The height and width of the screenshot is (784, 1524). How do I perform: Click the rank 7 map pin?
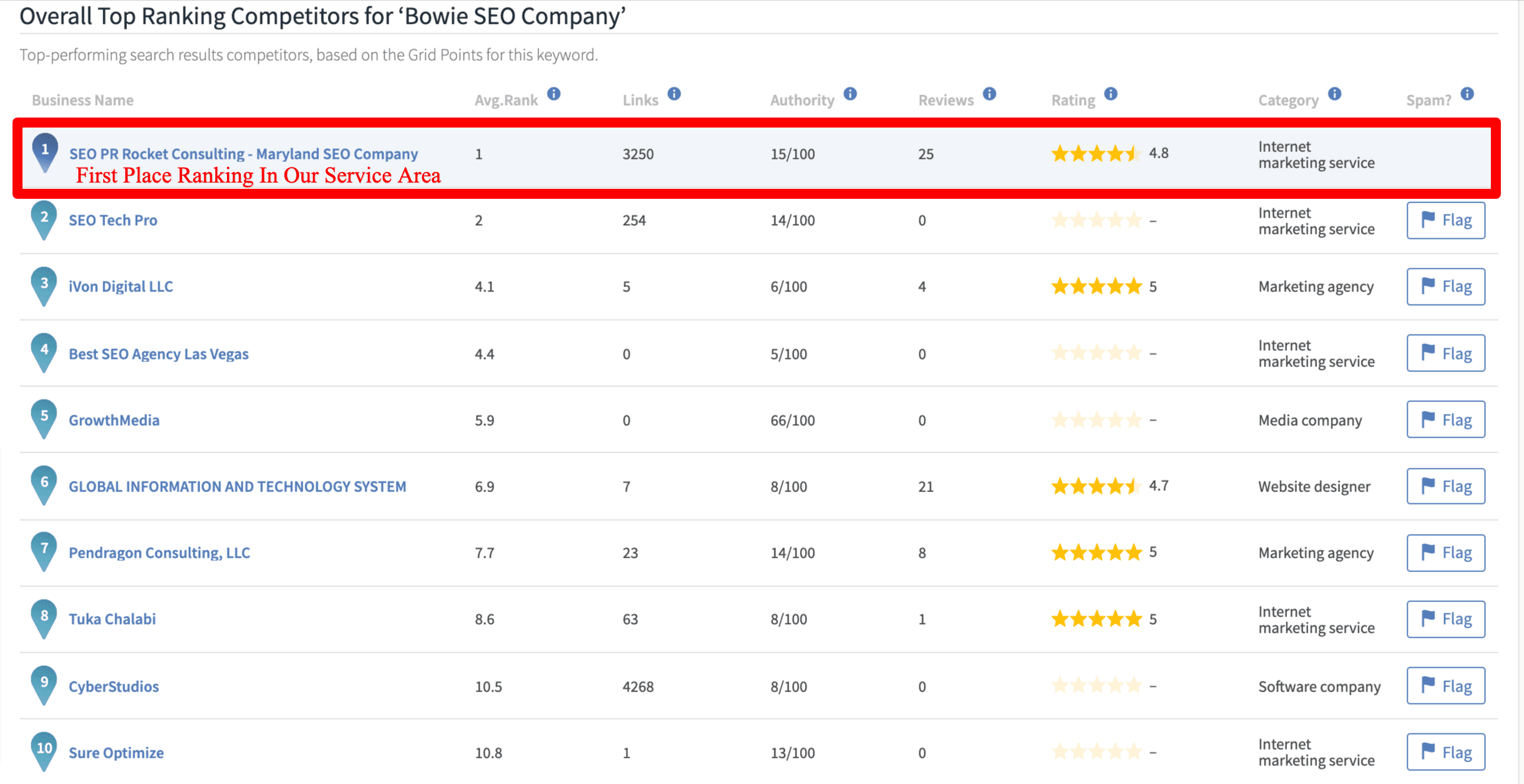coord(44,551)
